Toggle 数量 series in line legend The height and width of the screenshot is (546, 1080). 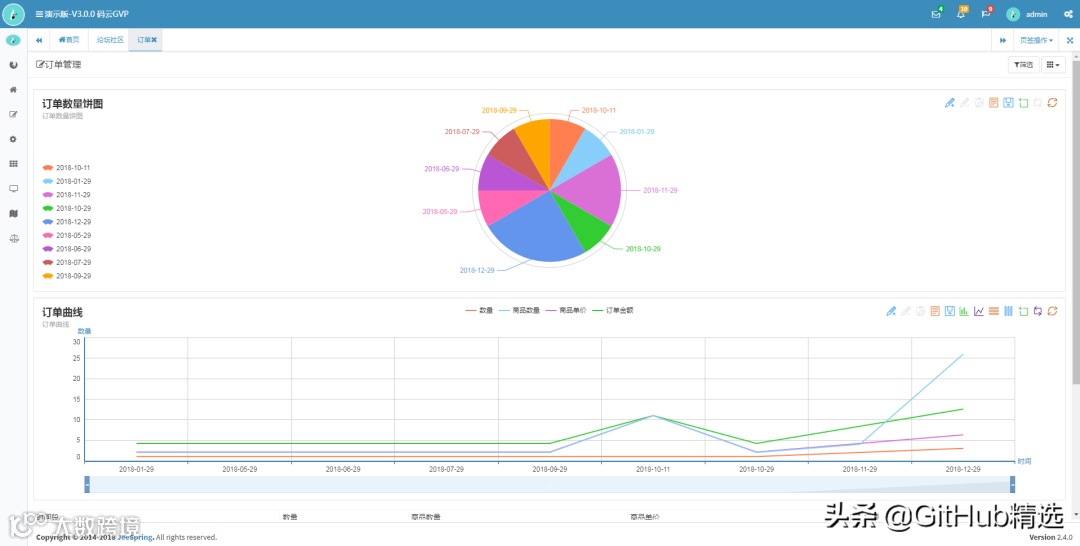[x=479, y=311]
